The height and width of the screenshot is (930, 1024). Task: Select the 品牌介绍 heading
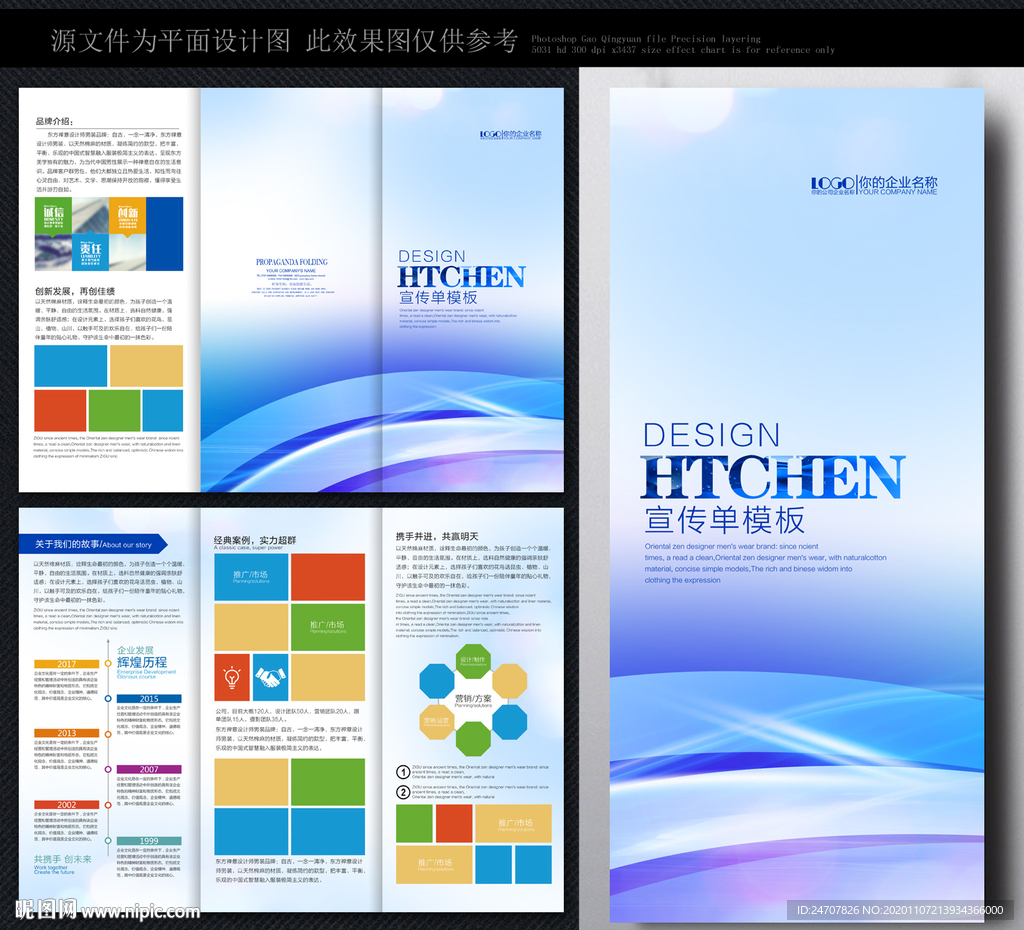coord(54,121)
